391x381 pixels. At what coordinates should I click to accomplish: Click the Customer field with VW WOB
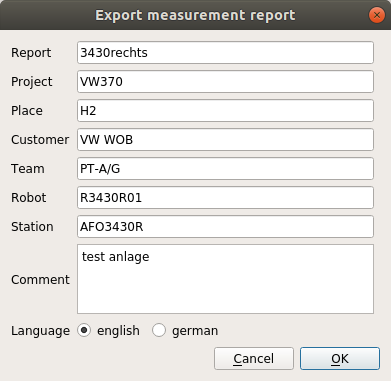pos(225,140)
